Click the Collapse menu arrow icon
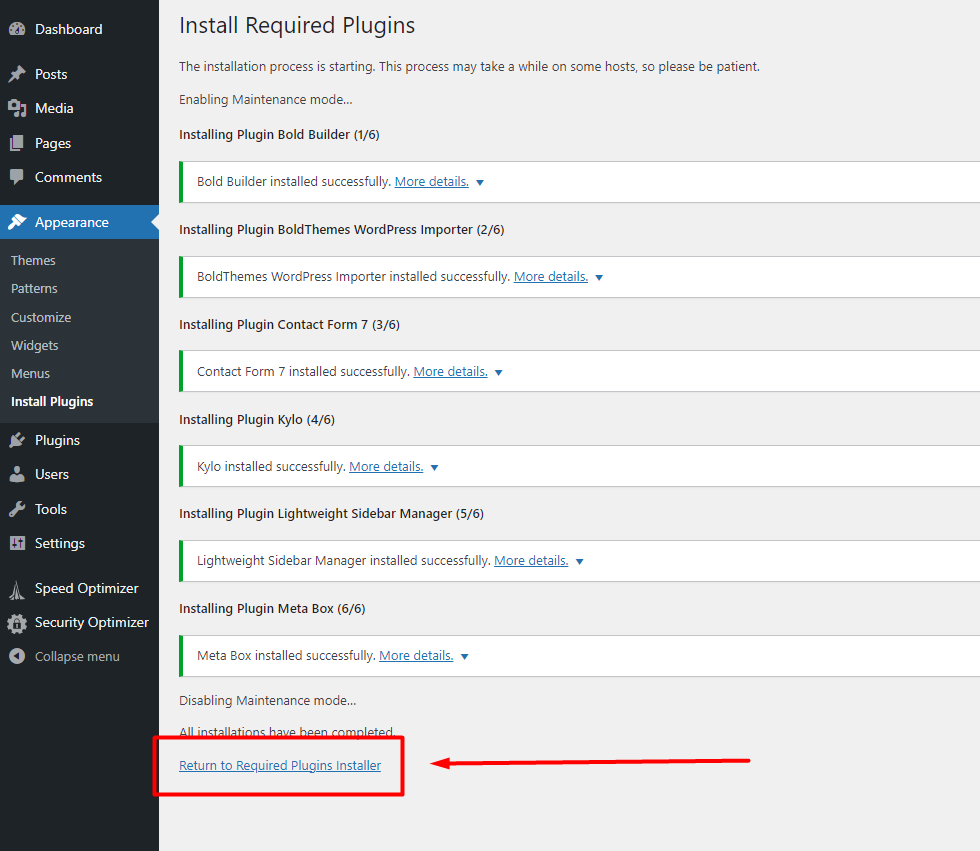This screenshot has width=980, height=851. tap(18, 657)
